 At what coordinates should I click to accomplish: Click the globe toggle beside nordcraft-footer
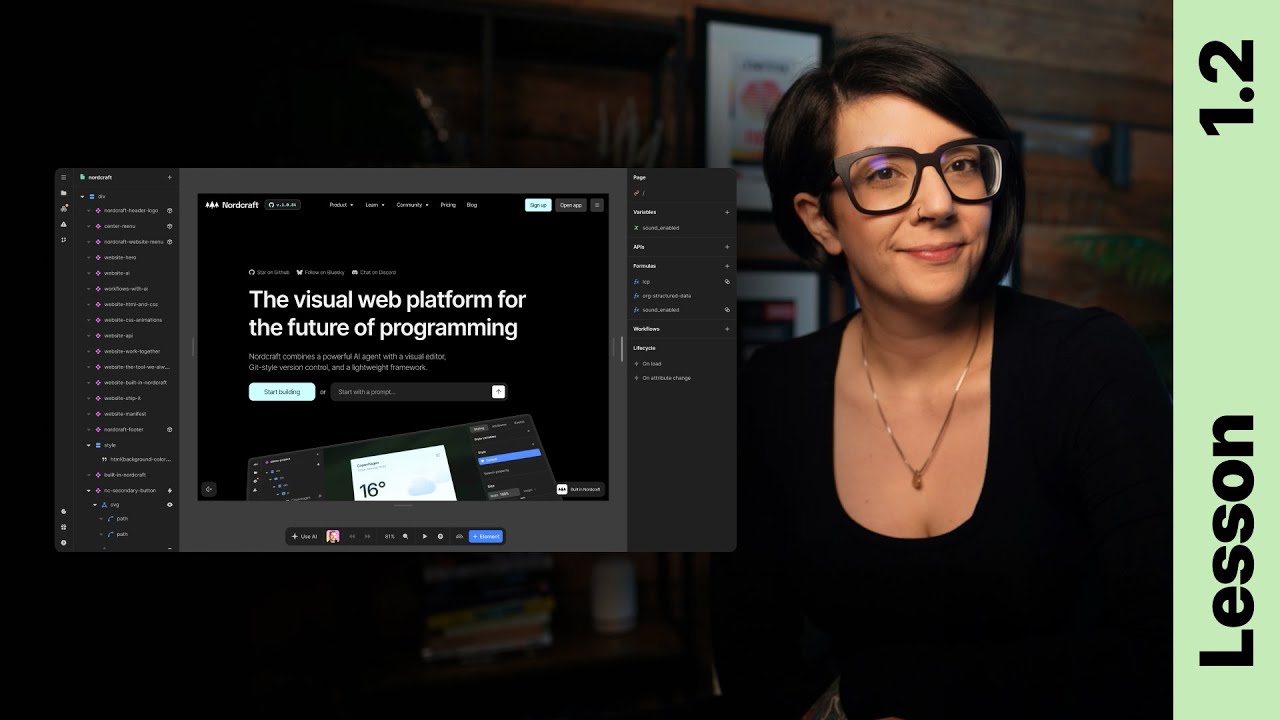(x=168, y=428)
